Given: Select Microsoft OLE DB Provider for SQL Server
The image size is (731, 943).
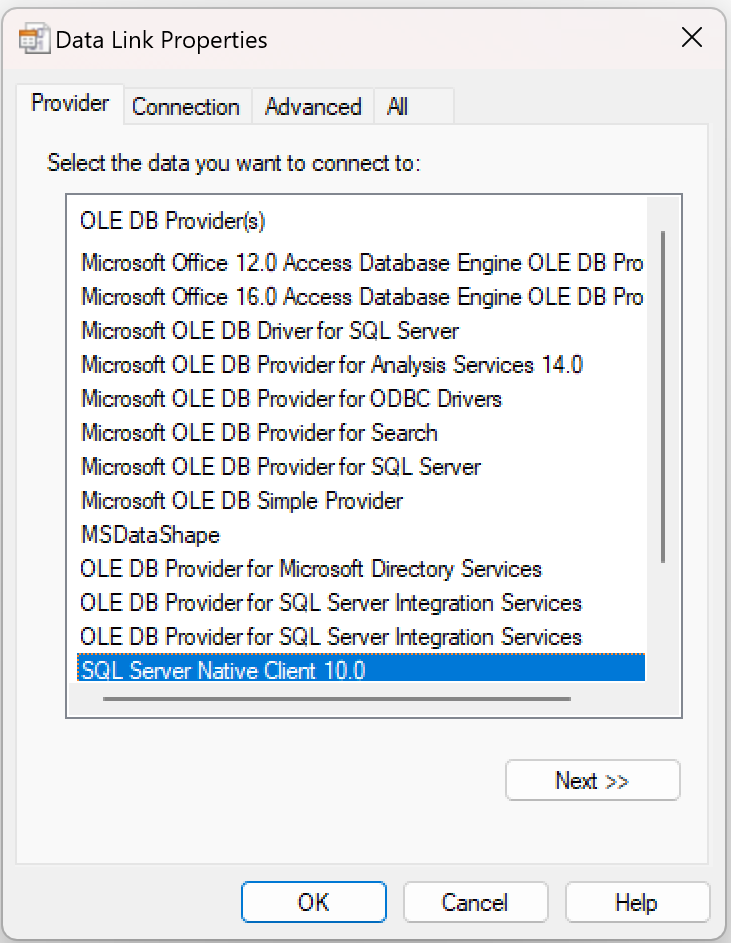Looking at the screenshot, I should [281, 467].
